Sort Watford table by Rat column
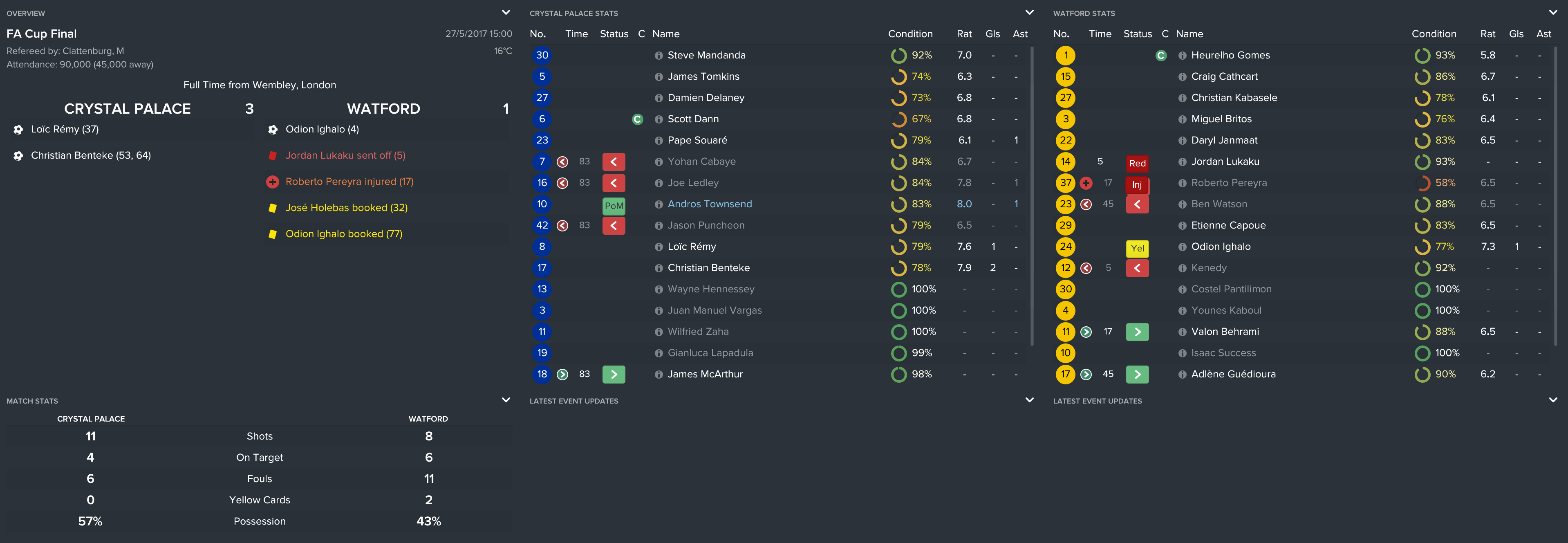Screen dimensions: 1568x543 point(1487,34)
